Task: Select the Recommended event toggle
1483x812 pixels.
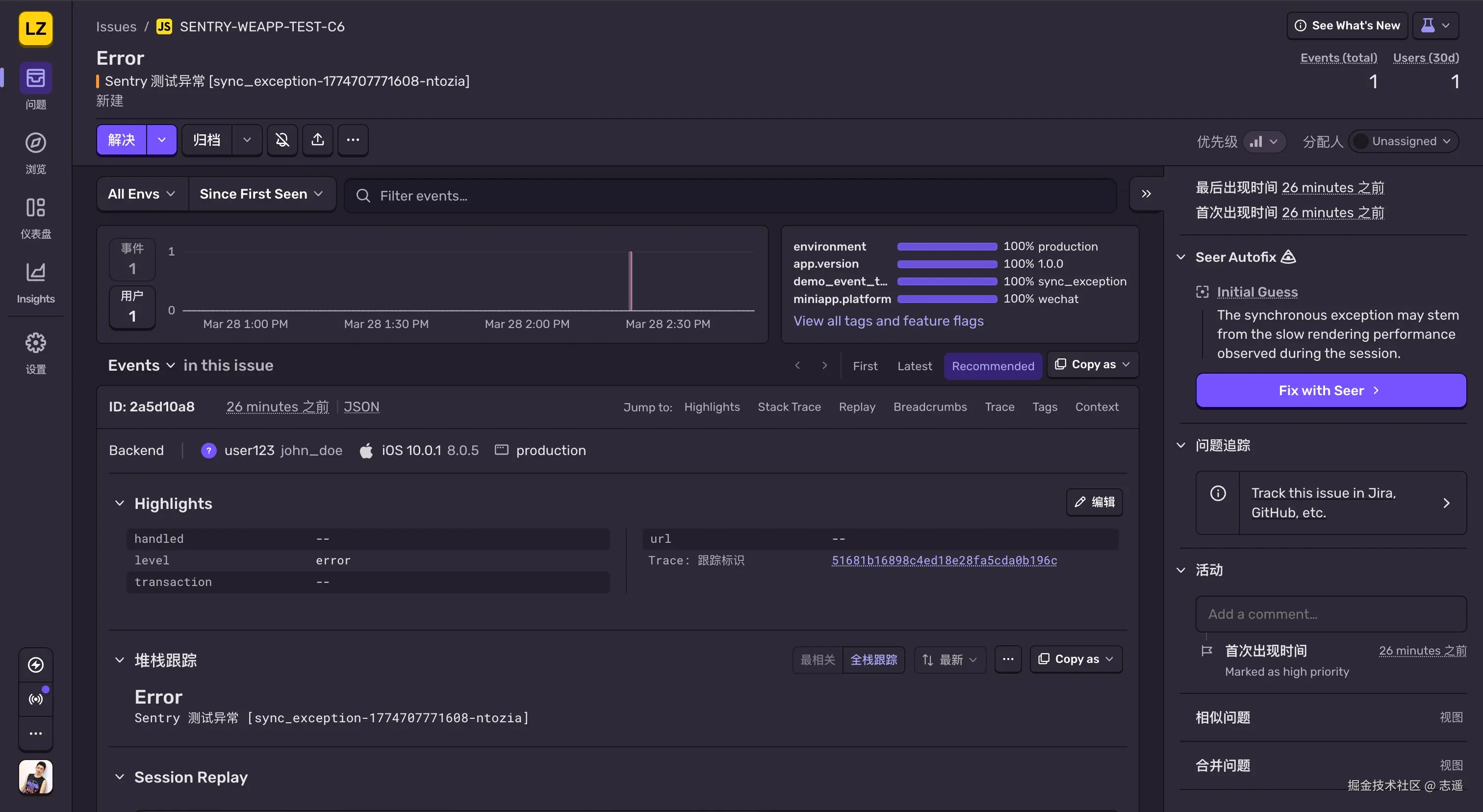Action: click(993, 366)
